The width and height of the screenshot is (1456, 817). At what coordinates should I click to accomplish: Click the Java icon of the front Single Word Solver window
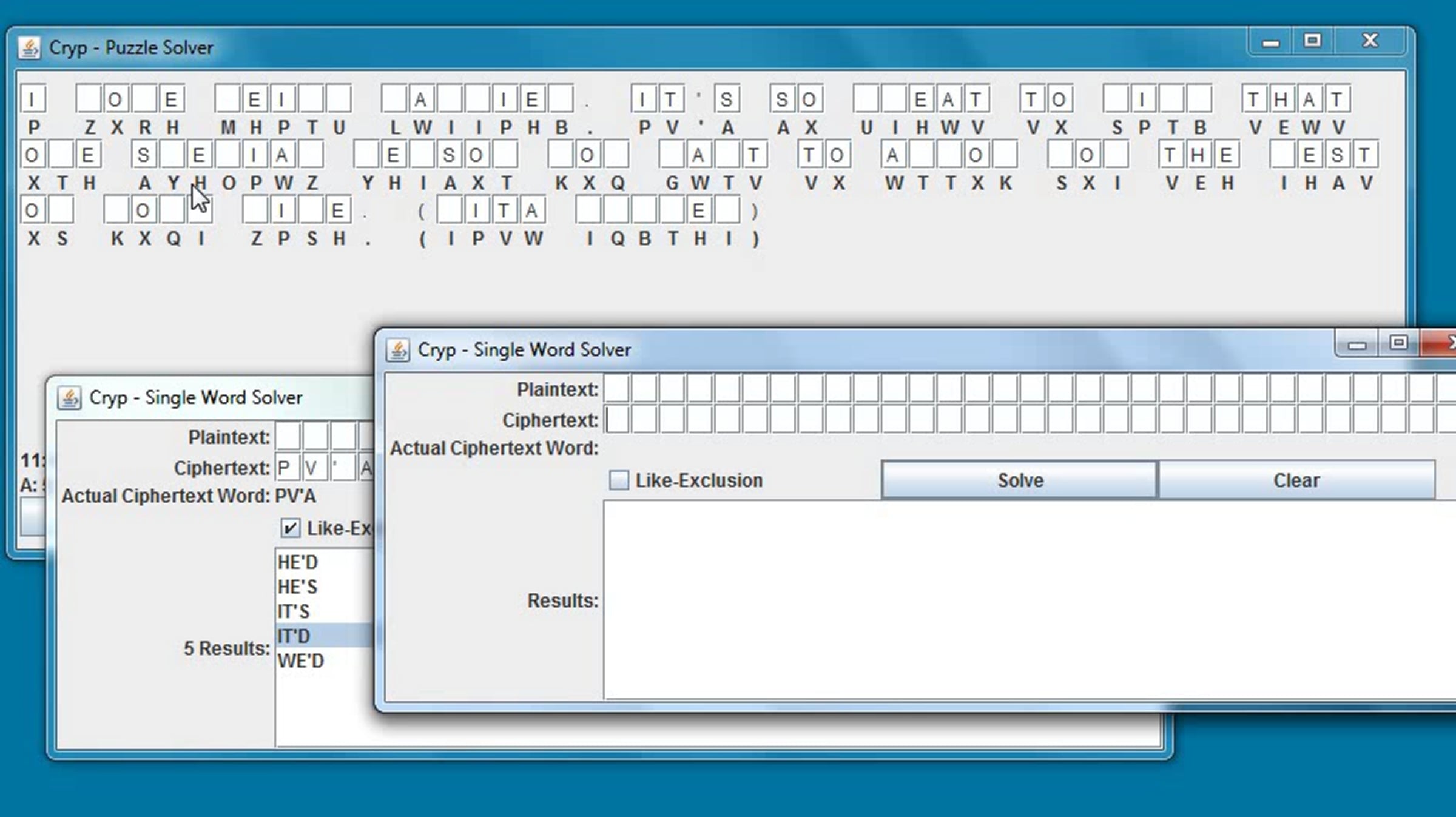coord(398,350)
